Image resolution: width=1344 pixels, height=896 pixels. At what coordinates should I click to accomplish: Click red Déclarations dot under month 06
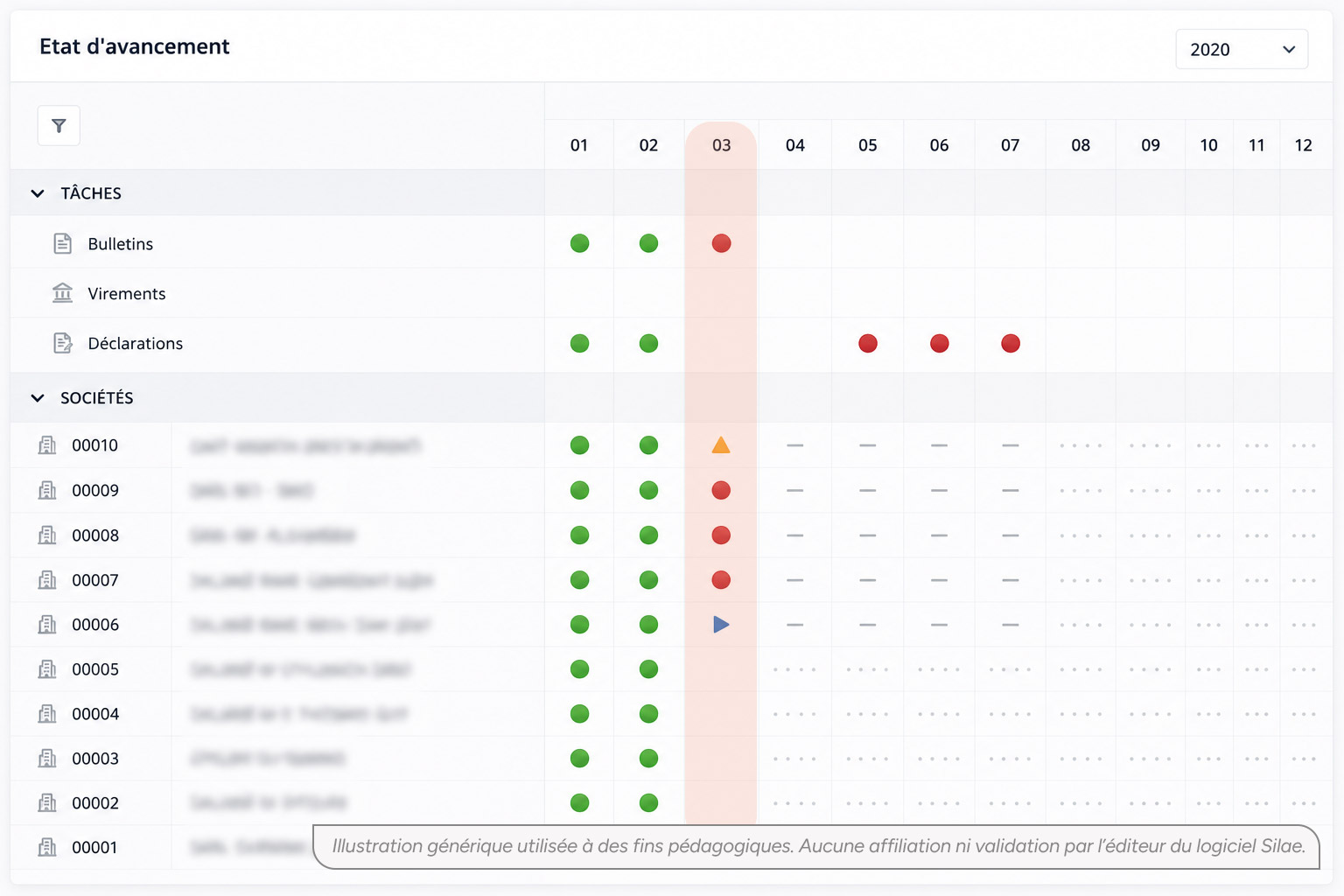939,343
